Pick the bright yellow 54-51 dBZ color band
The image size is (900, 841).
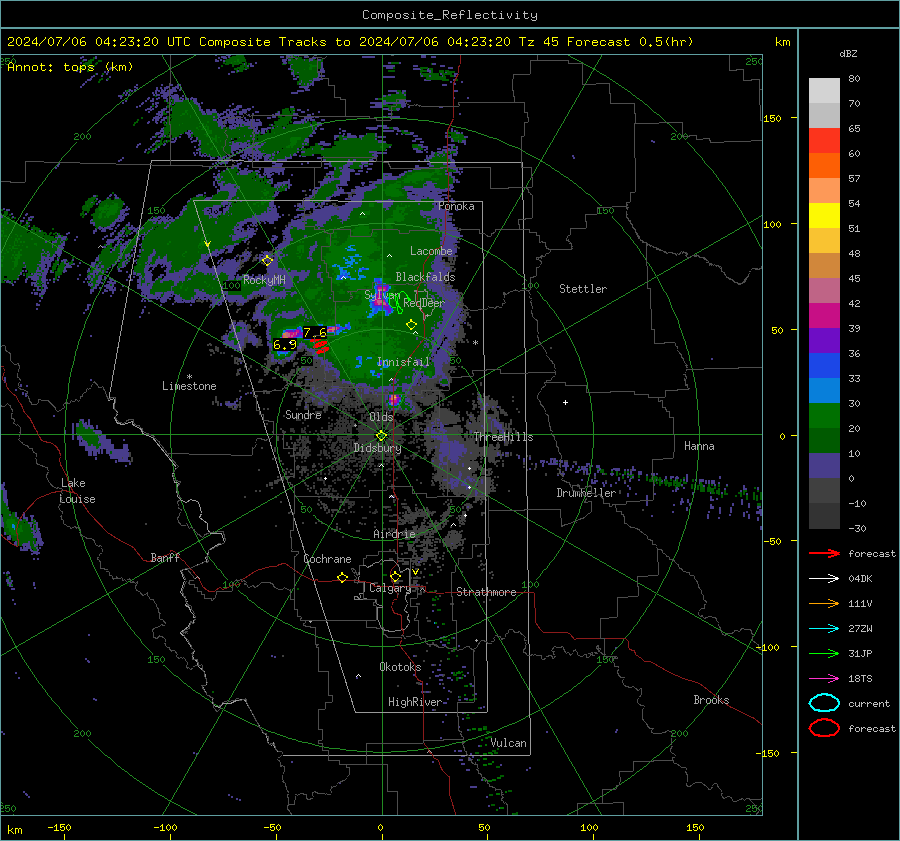[x=824, y=216]
